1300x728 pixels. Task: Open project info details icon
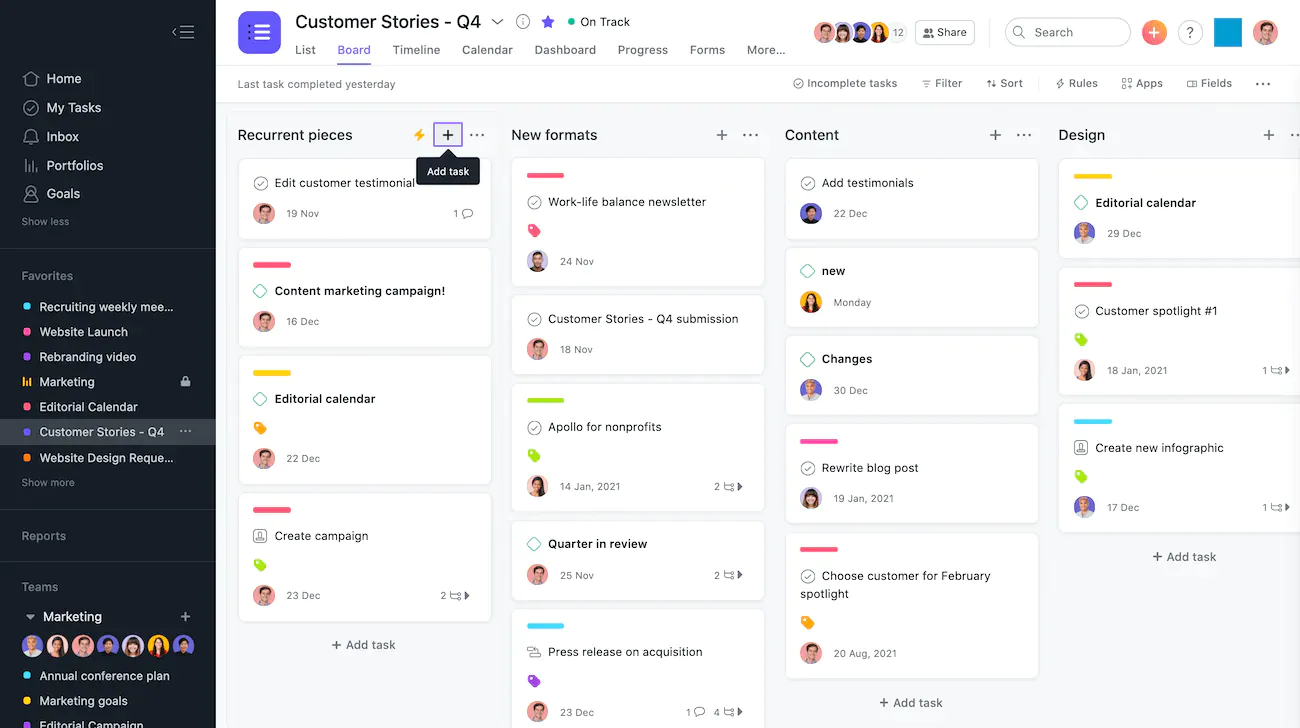523,22
